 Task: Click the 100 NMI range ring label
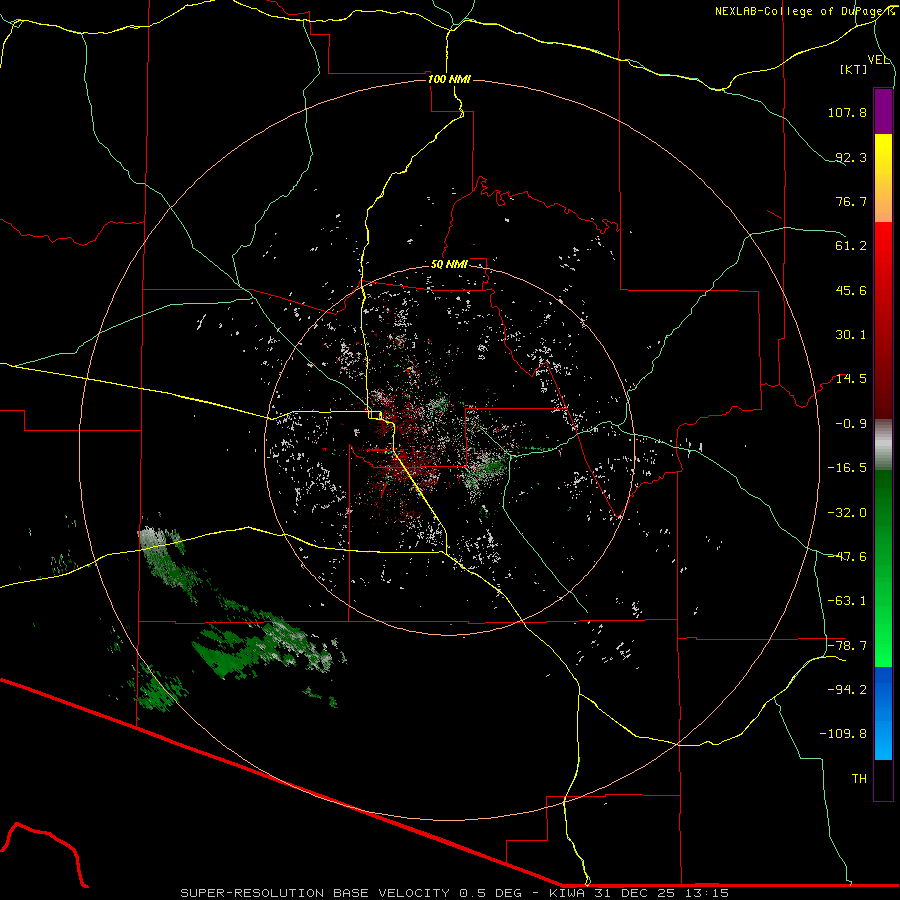point(449,79)
